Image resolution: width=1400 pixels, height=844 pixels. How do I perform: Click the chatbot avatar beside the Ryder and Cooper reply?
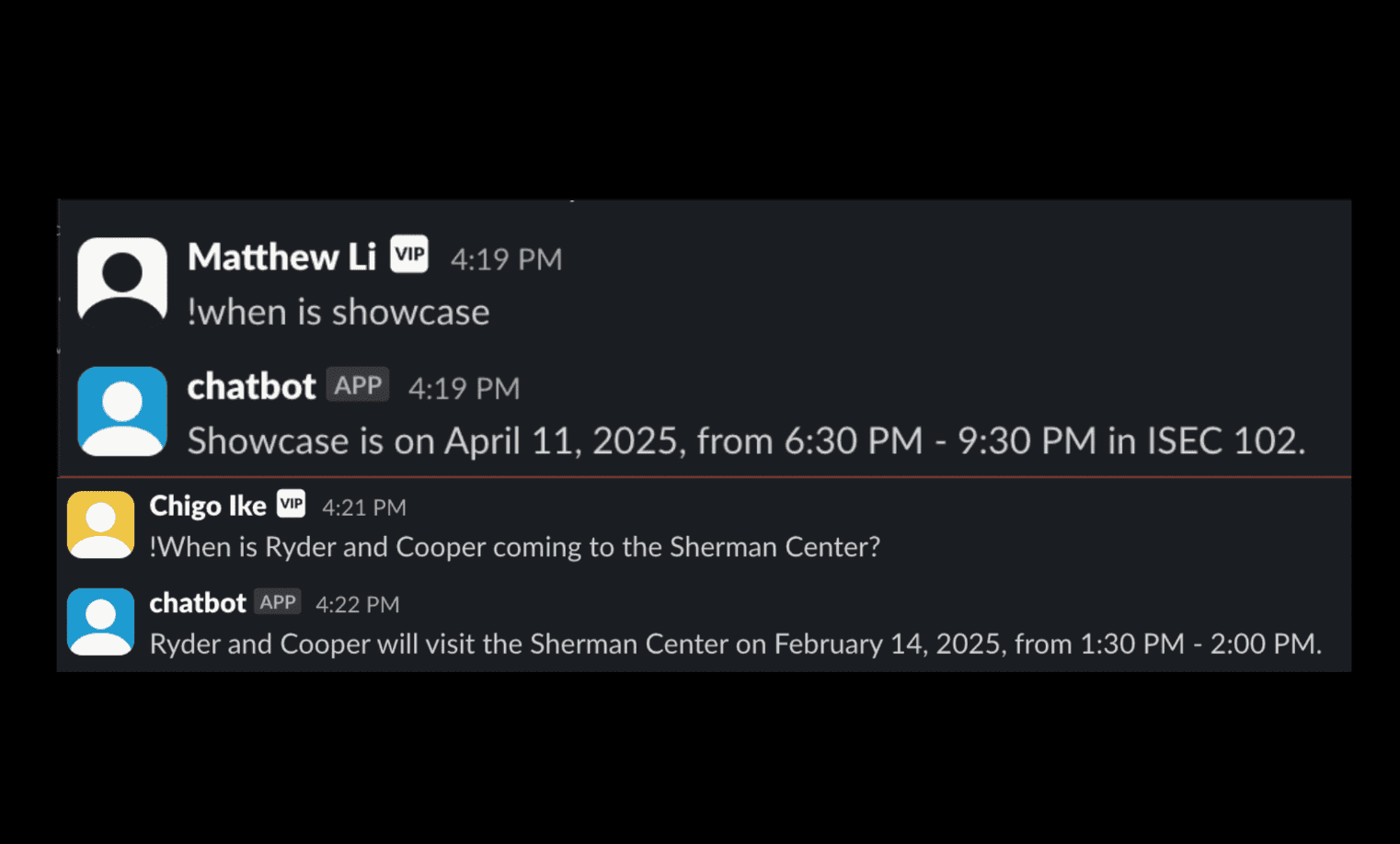point(100,622)
